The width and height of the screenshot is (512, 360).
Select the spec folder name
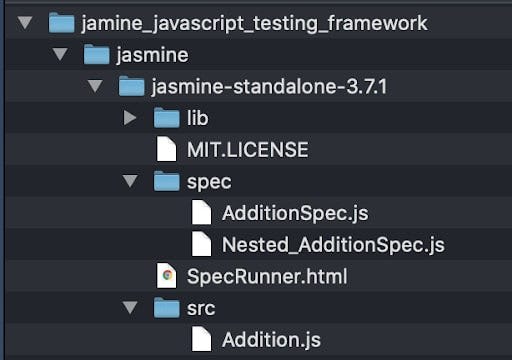point(209,182)
